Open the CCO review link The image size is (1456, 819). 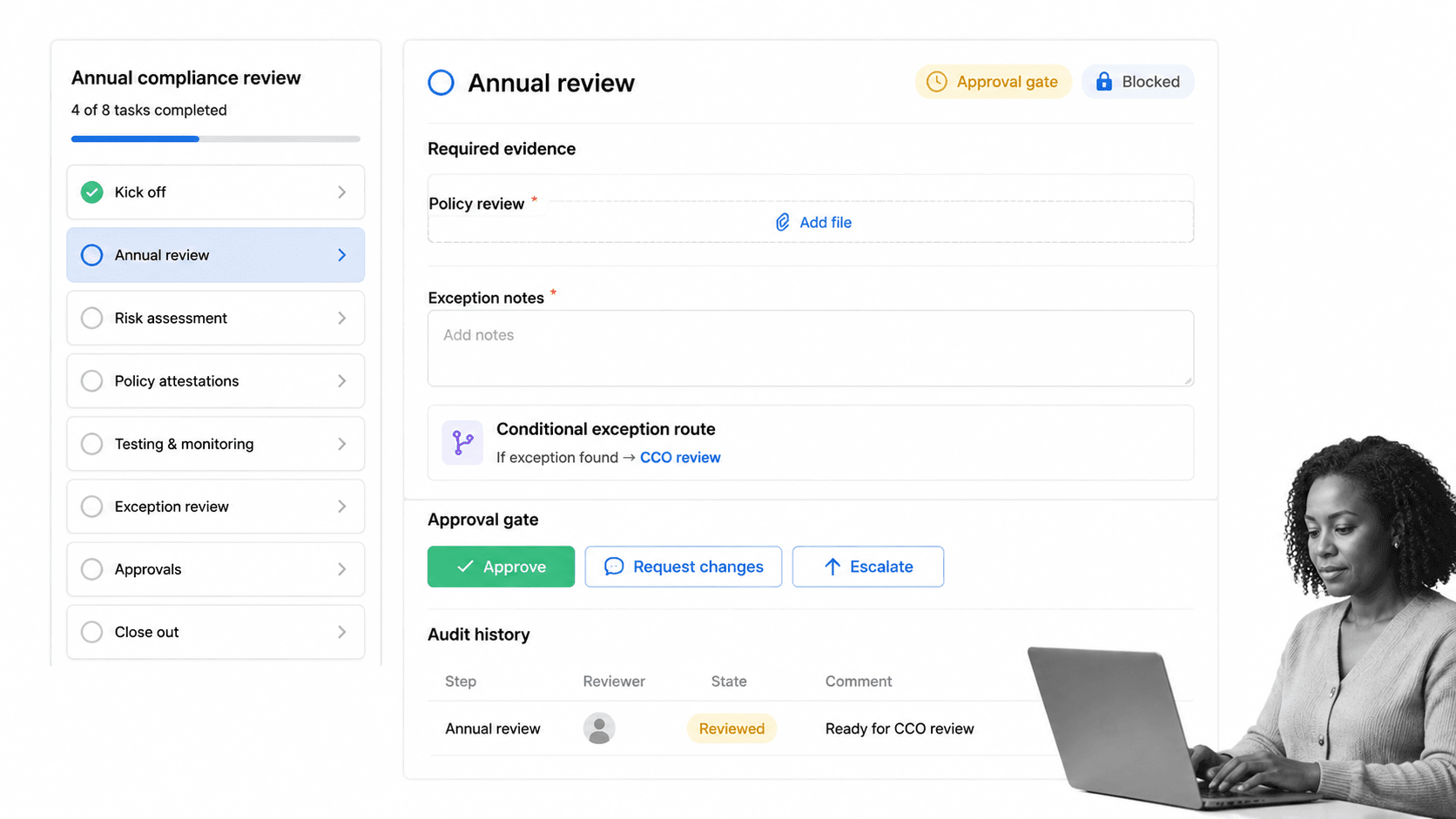[680, 458]
